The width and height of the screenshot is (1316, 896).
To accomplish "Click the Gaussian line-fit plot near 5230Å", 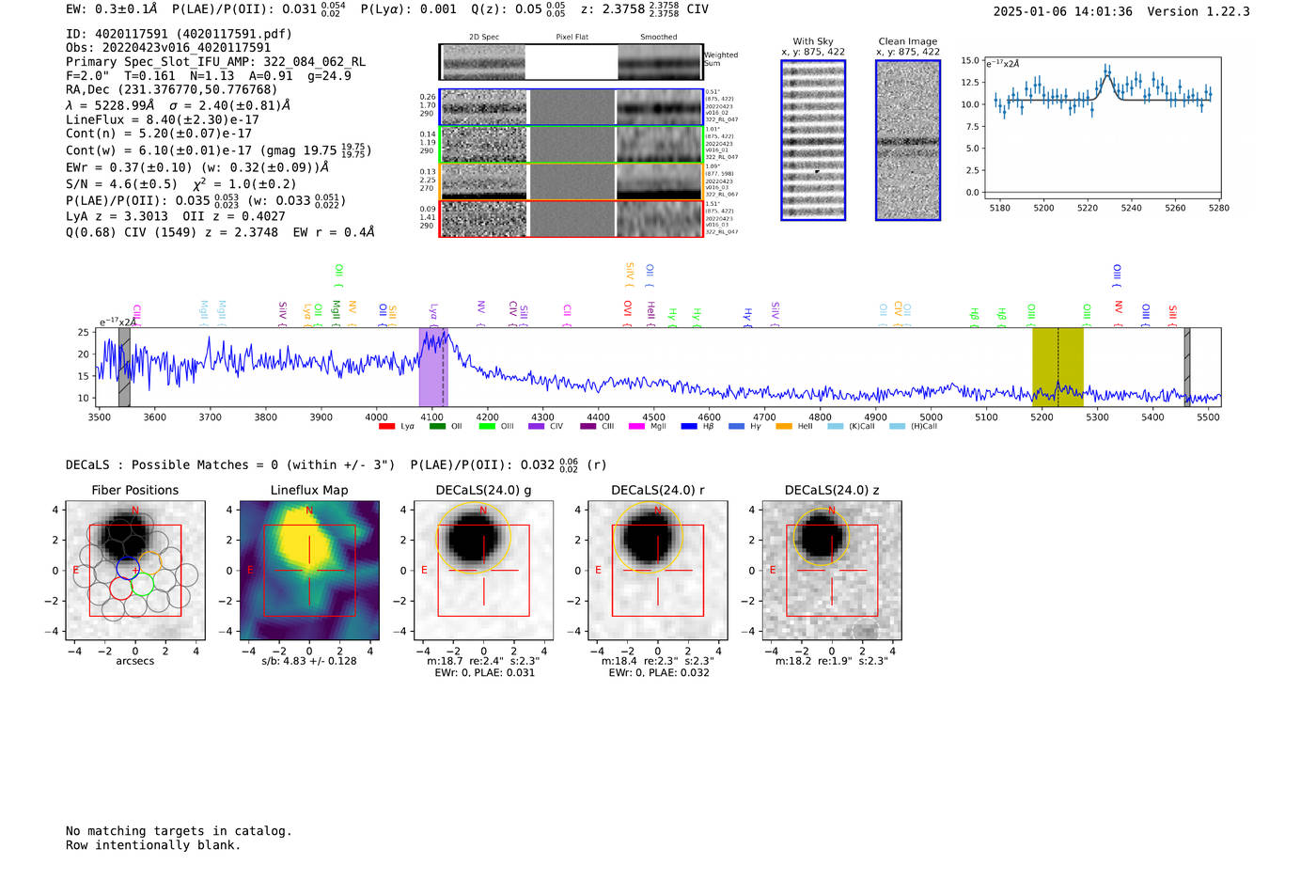I will pos(1102,128).
